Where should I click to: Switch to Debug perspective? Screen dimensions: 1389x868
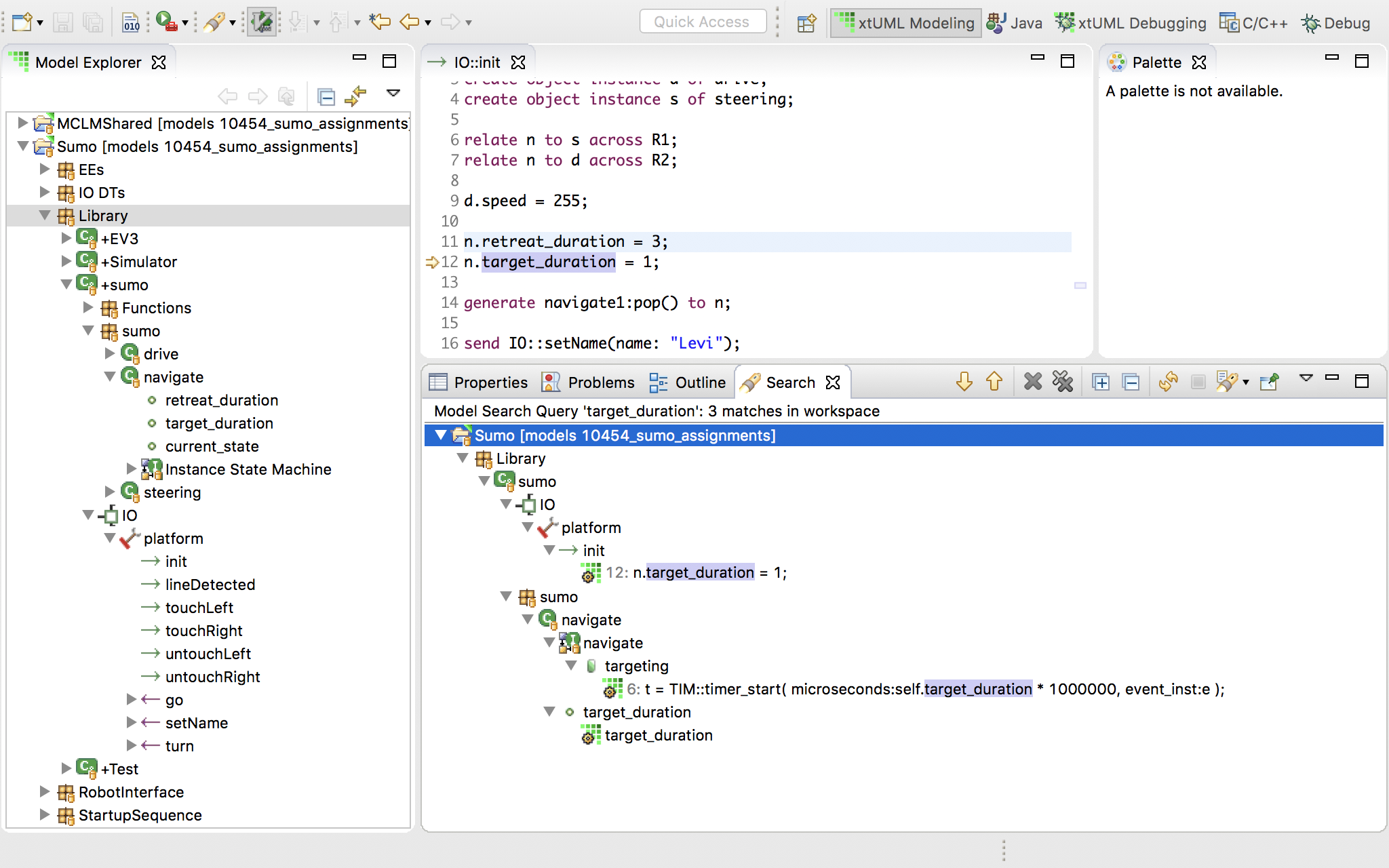pos(1336,23)
